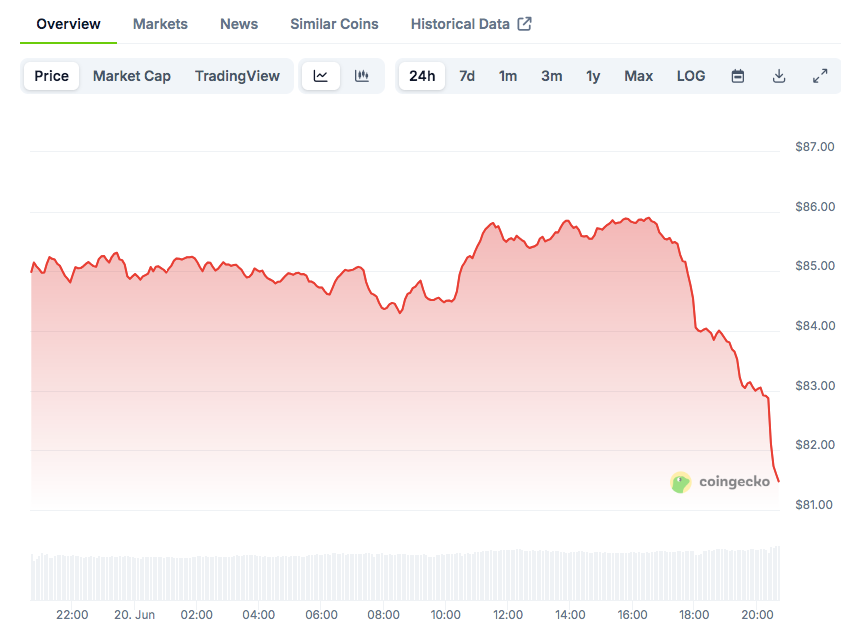The width and height of the screenshot is (841, 635).
Task: Click the external link icon beside Historical Data
Action: (x=524, y=24)
